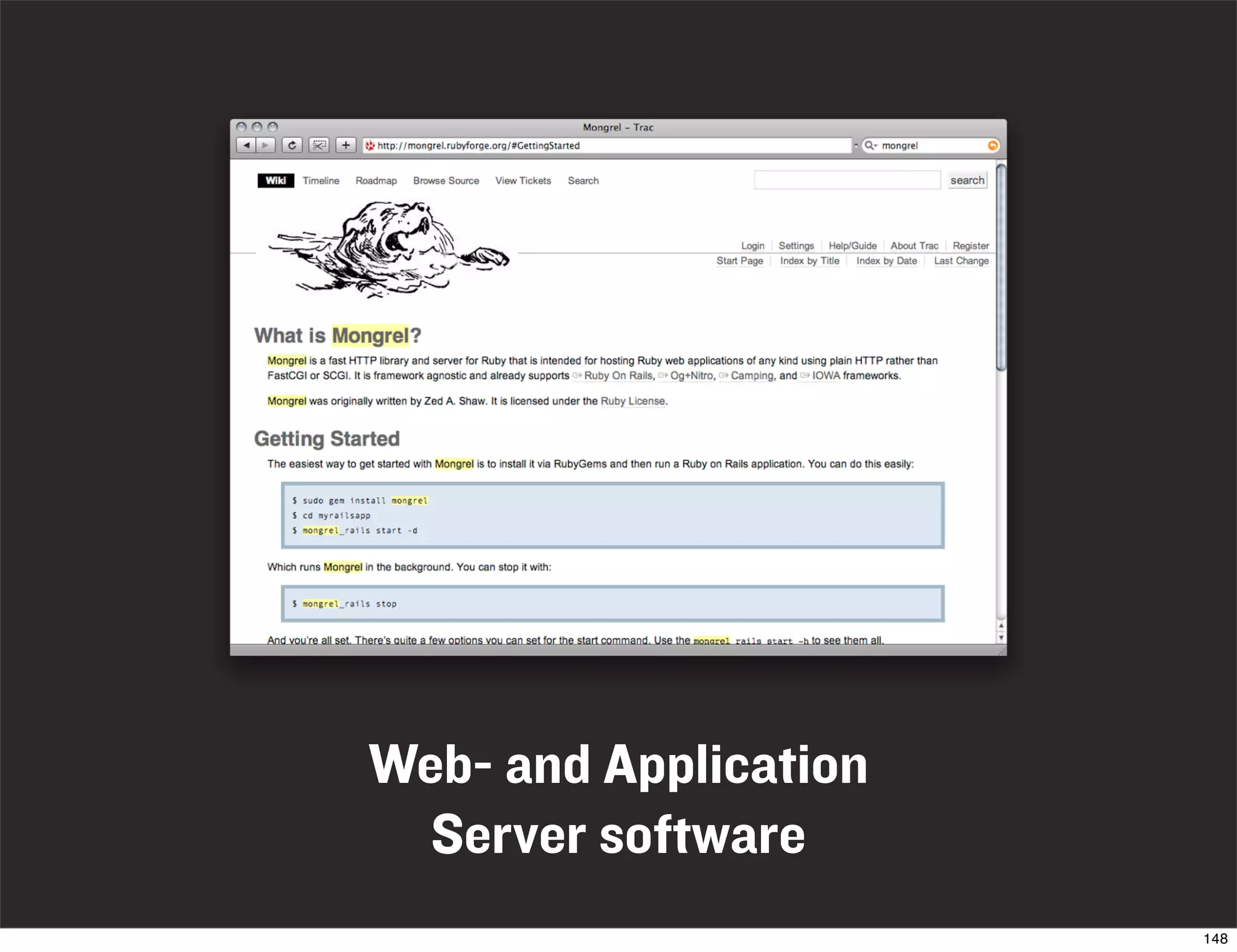Open the Timeline tab

pos(321,181)
